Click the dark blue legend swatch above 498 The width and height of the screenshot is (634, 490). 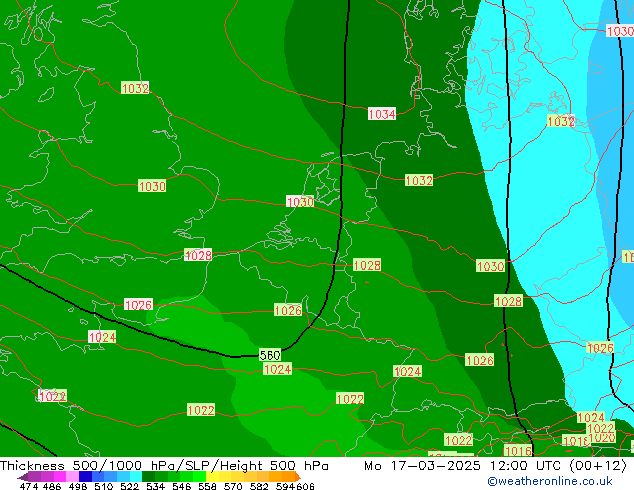click(x=85, y=476)
